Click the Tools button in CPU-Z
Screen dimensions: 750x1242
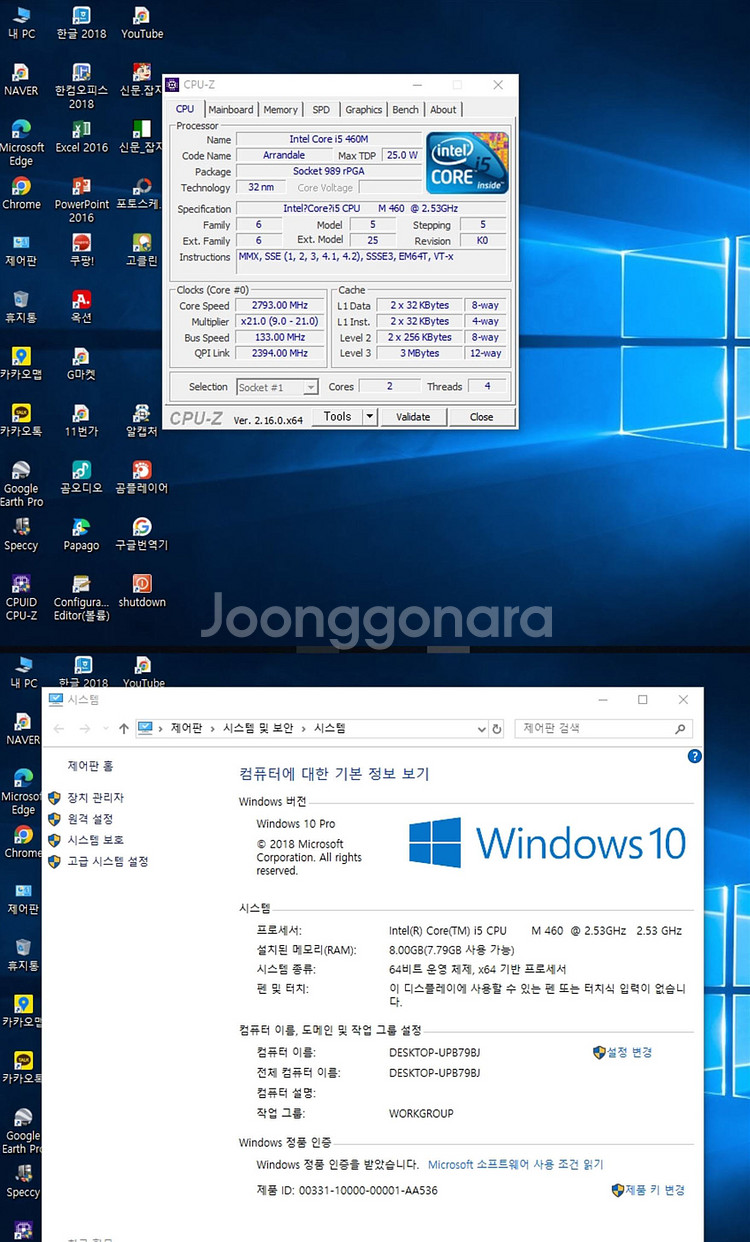point(337,416)
